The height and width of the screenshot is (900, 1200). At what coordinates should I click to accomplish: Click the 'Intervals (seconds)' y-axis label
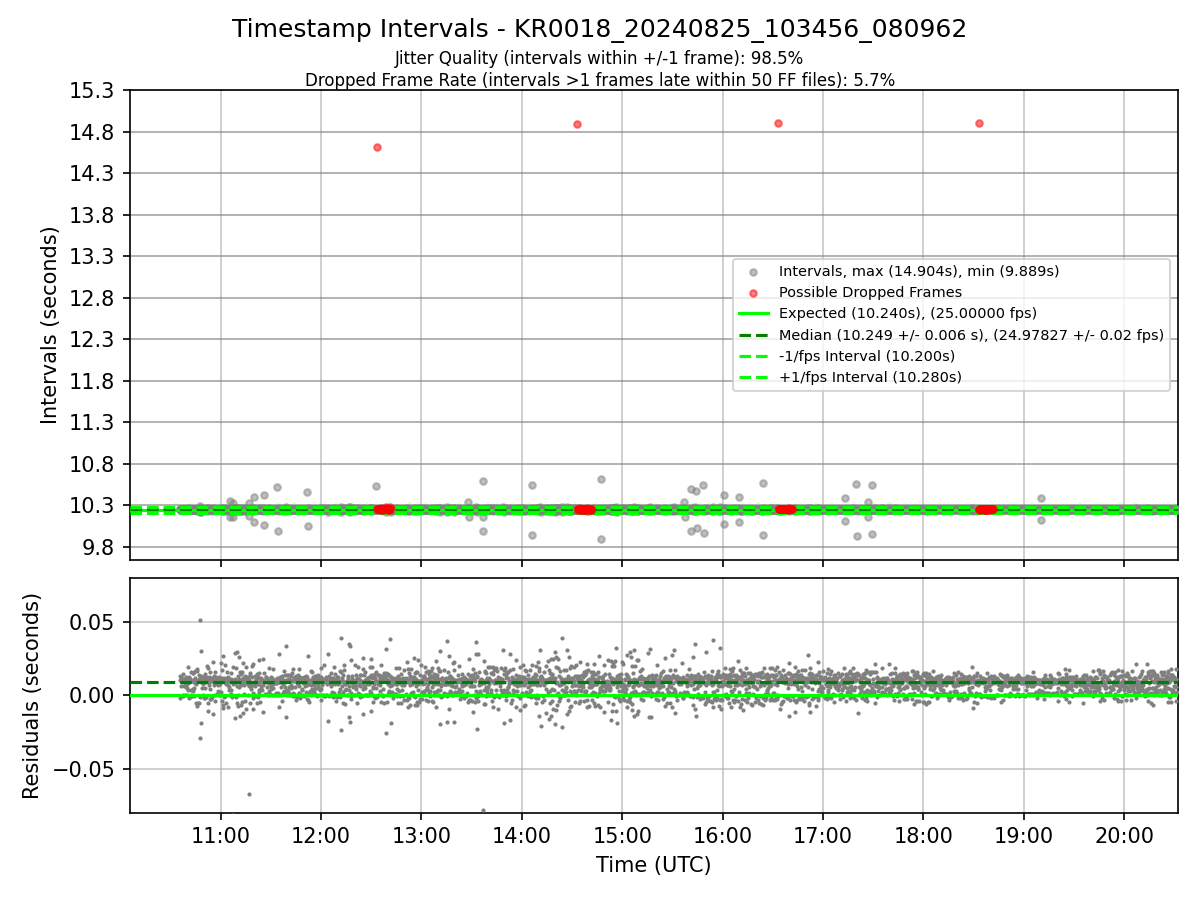click(x=49, y=325)
